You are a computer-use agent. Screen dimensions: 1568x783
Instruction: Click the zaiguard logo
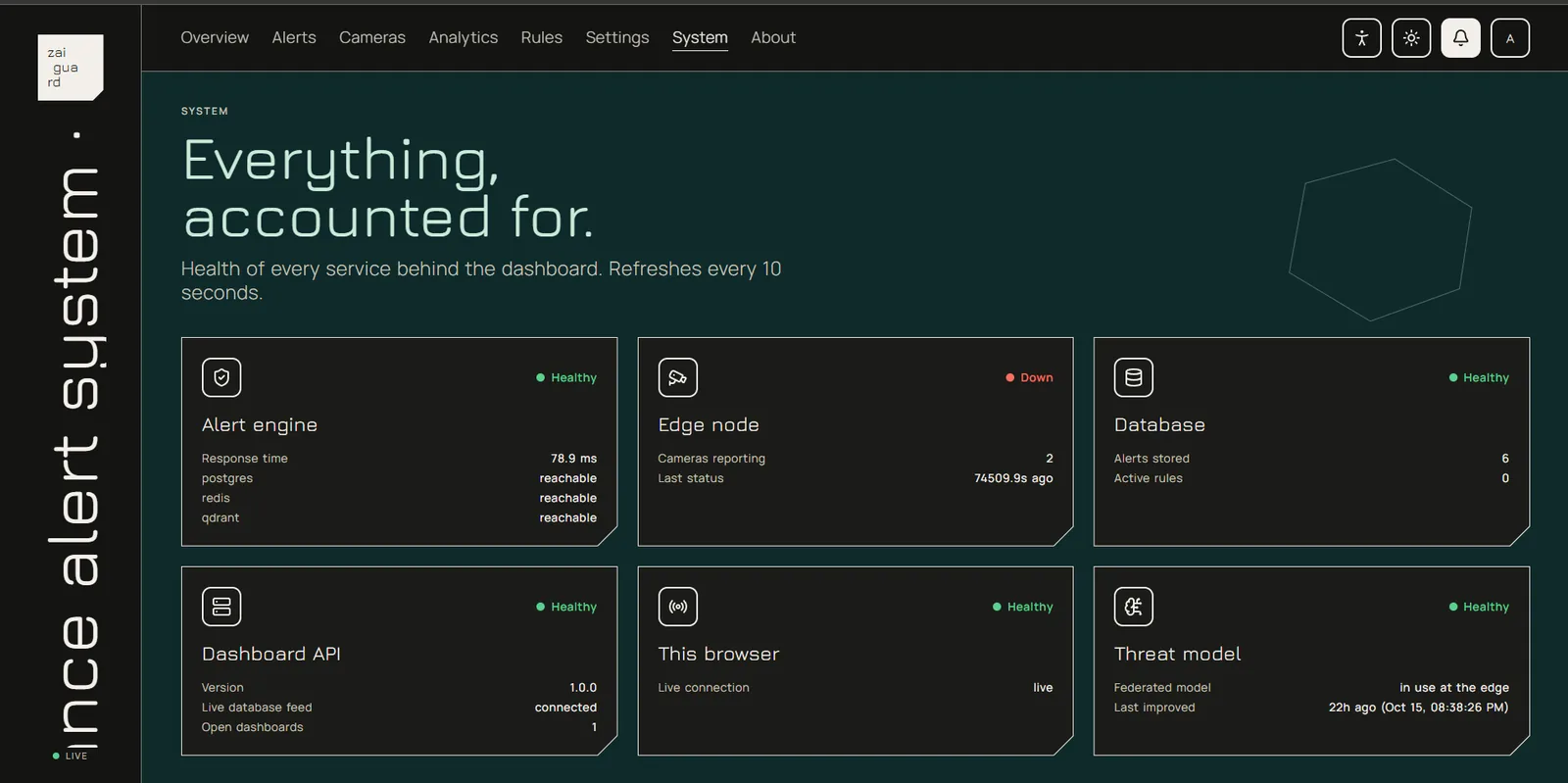pyautogui.click(x=71, y=68)
